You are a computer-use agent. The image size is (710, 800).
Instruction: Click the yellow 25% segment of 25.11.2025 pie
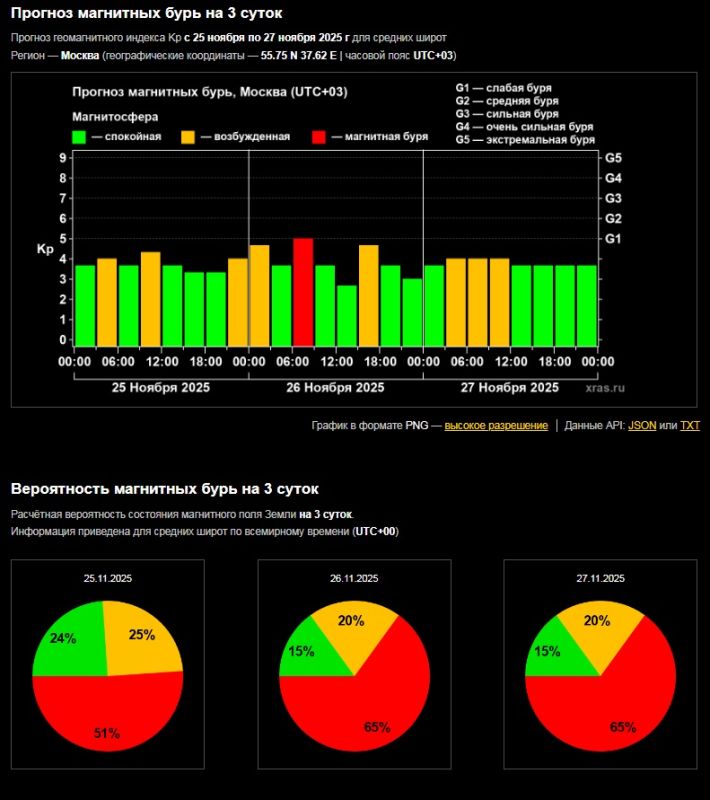click(141, 636)
